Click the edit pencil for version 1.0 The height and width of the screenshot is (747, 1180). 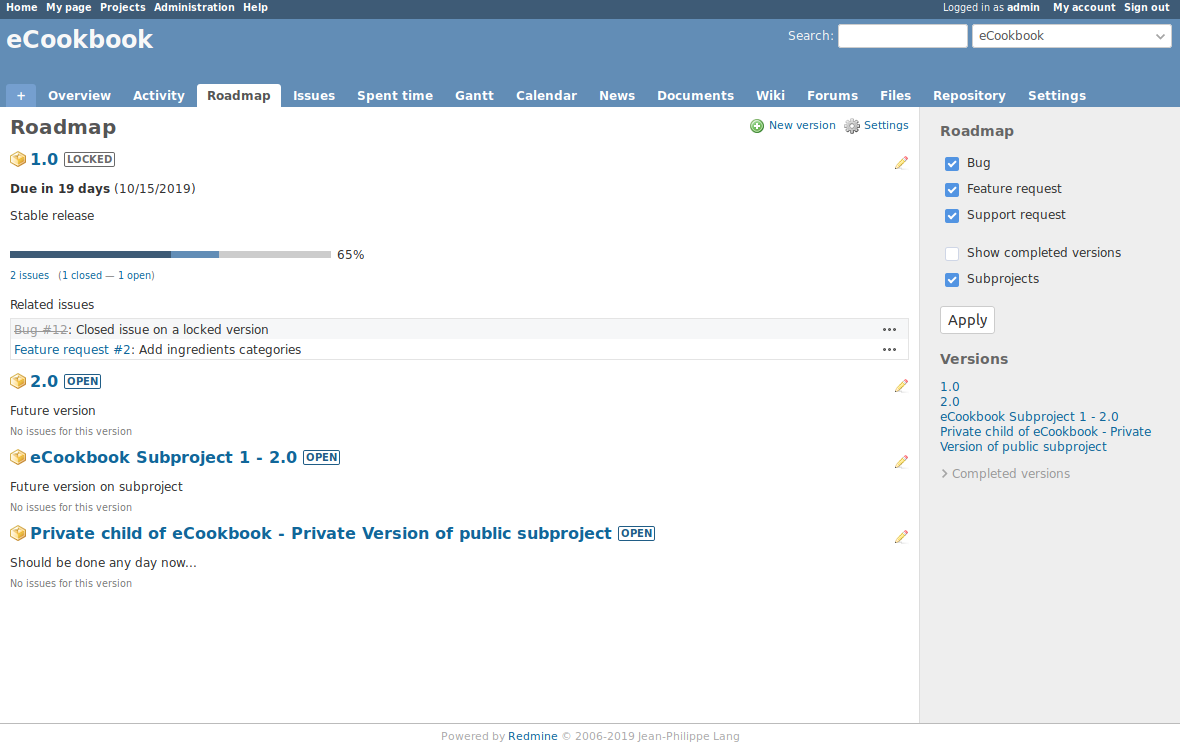901,162
